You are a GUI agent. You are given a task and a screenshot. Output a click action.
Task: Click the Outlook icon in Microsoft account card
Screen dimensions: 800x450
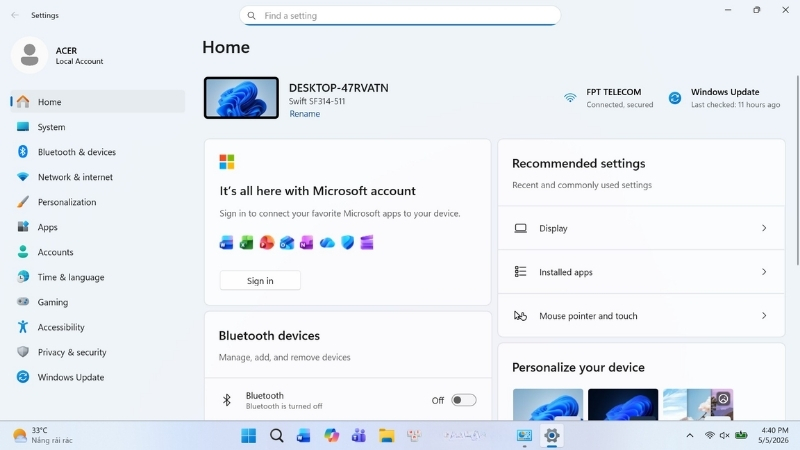287,243
